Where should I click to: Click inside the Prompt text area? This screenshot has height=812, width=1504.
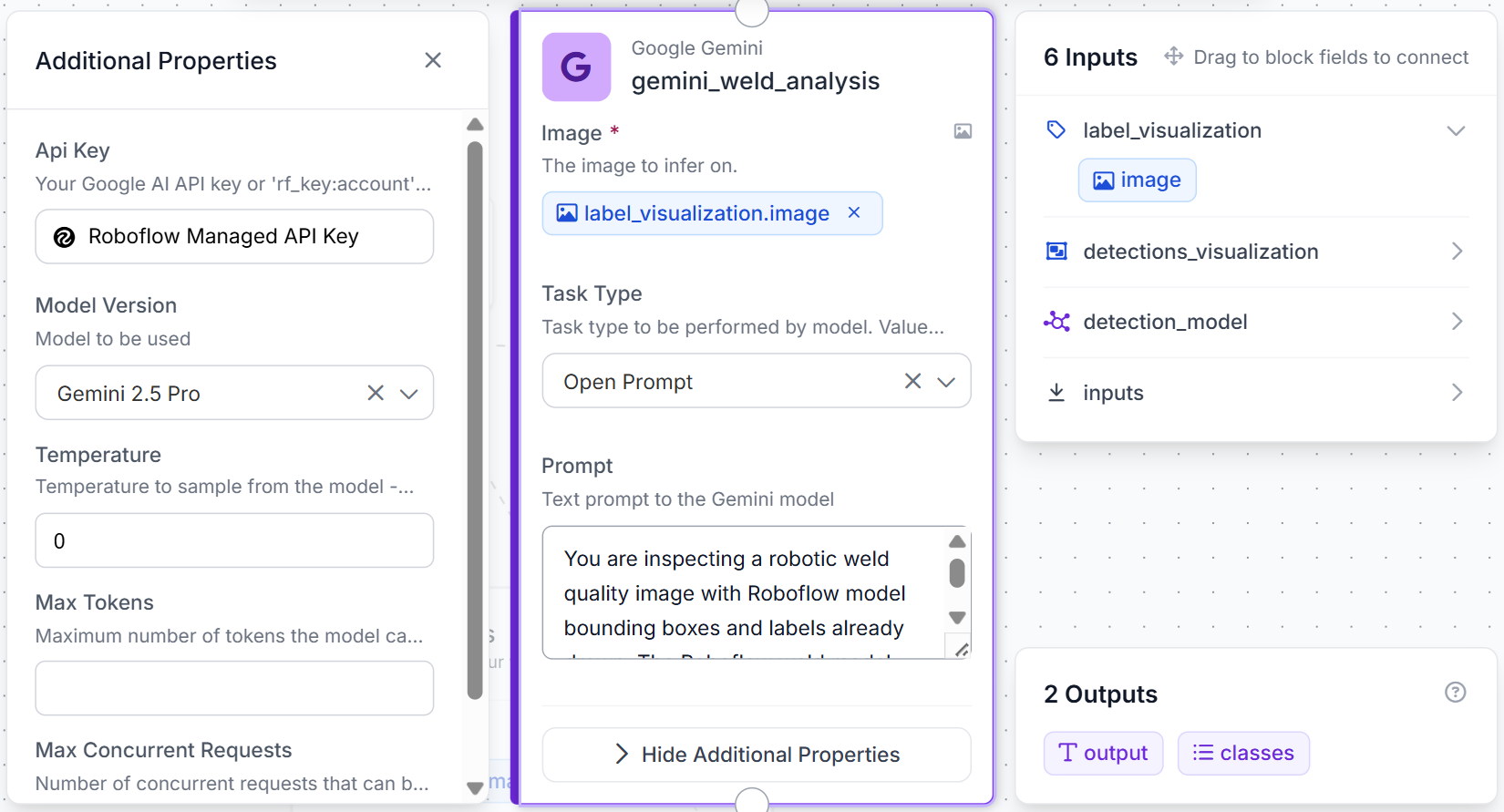click(743, 592)
